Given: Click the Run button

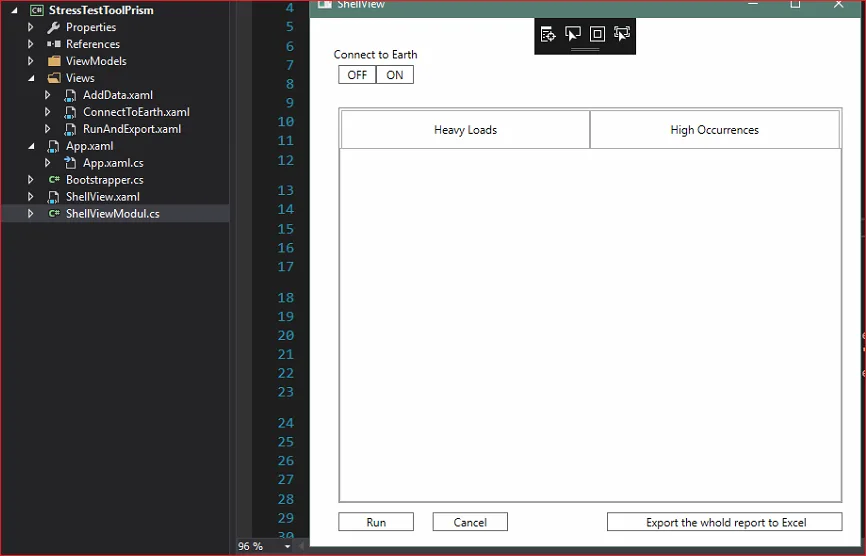Looking at the screenshot, I should tap(376, 522).
